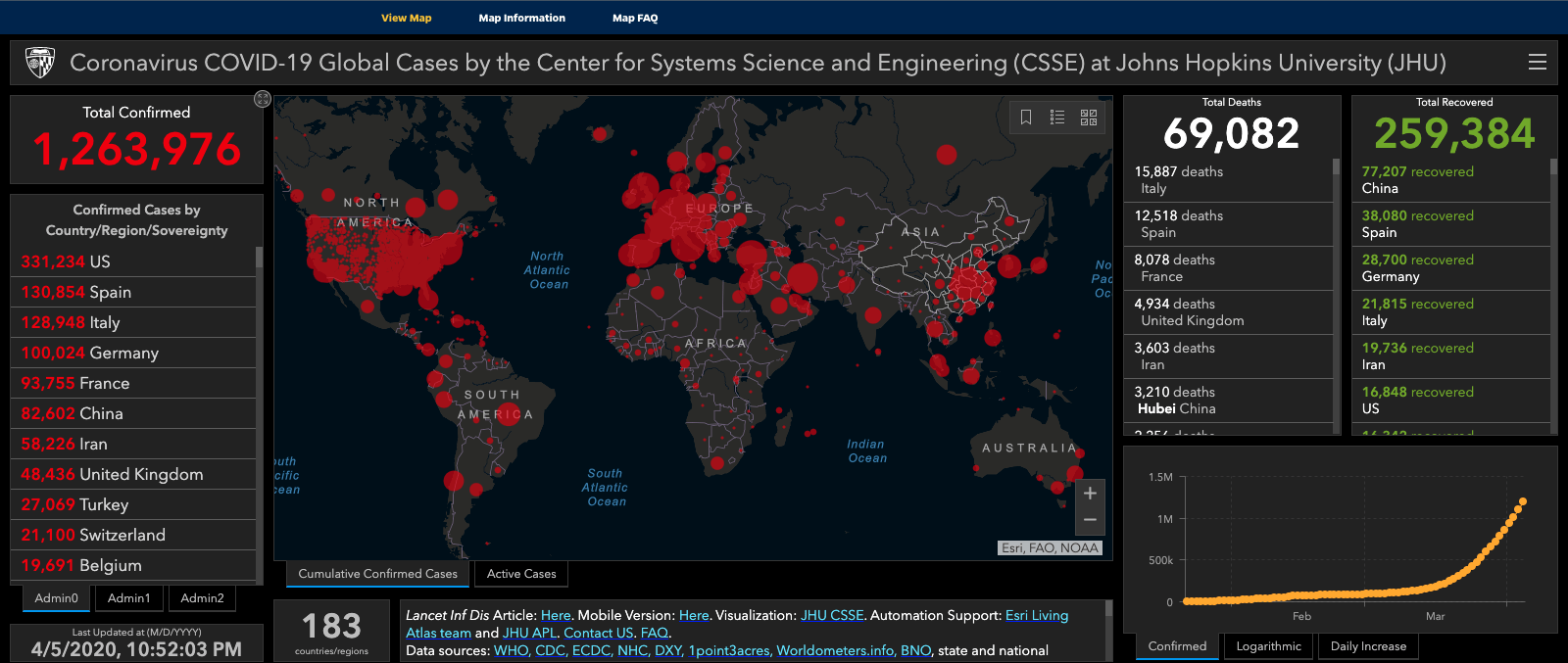Click the Johns Hopkins University shield logo
The width and height of the screenshot is (1568, 663).
pyautogui.click(x=39, y=63)
